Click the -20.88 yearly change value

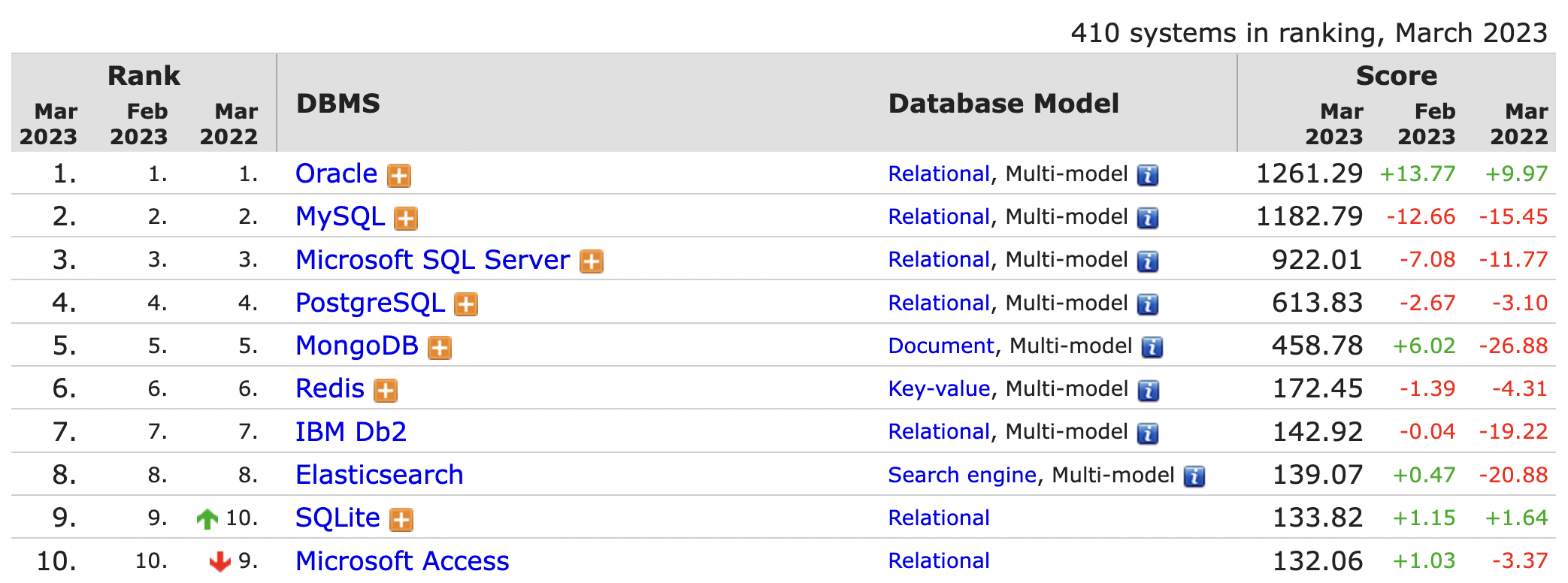click(x=1513, y=475)
